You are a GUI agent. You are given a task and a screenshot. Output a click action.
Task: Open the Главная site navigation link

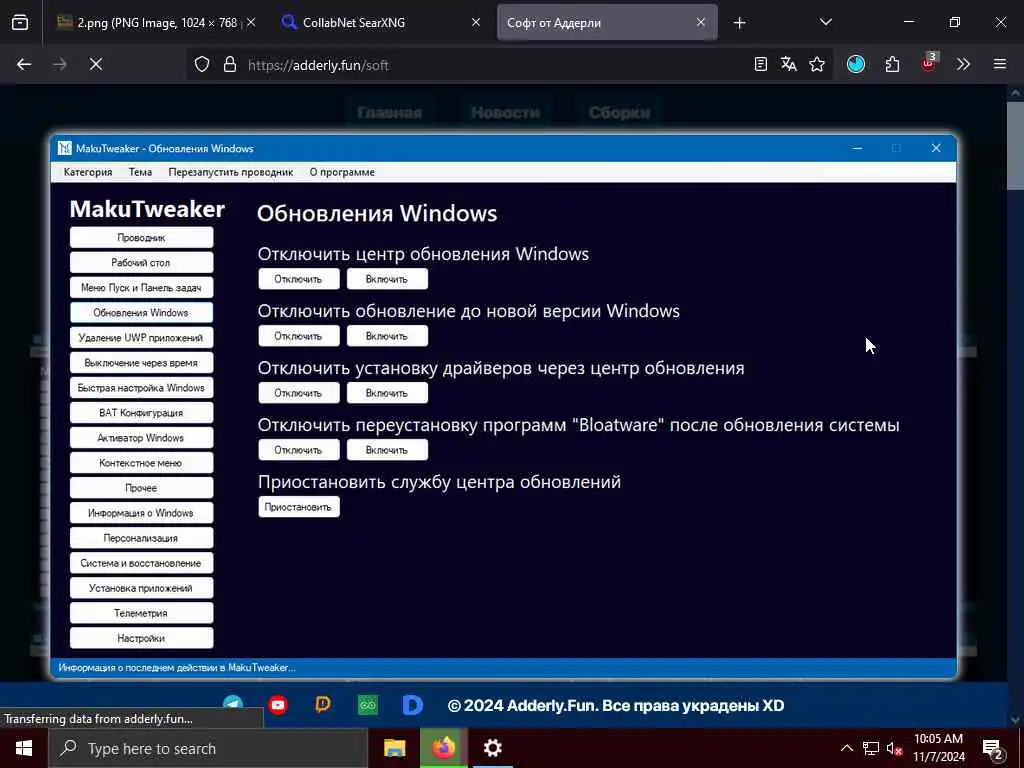[389, 113]
